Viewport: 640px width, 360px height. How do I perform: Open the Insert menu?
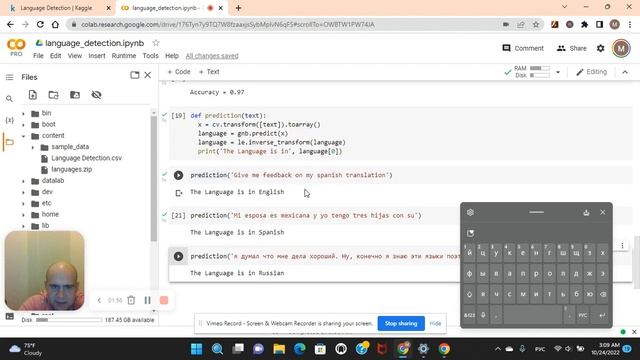coord(97,56)
